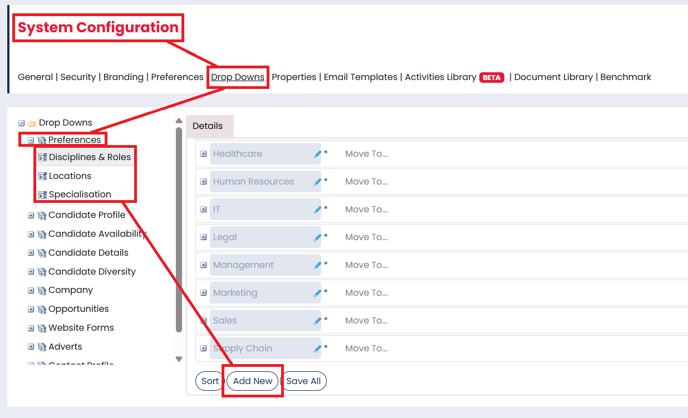Select the Opportunities tree item

pyautogui.click(x=78, y=309)
